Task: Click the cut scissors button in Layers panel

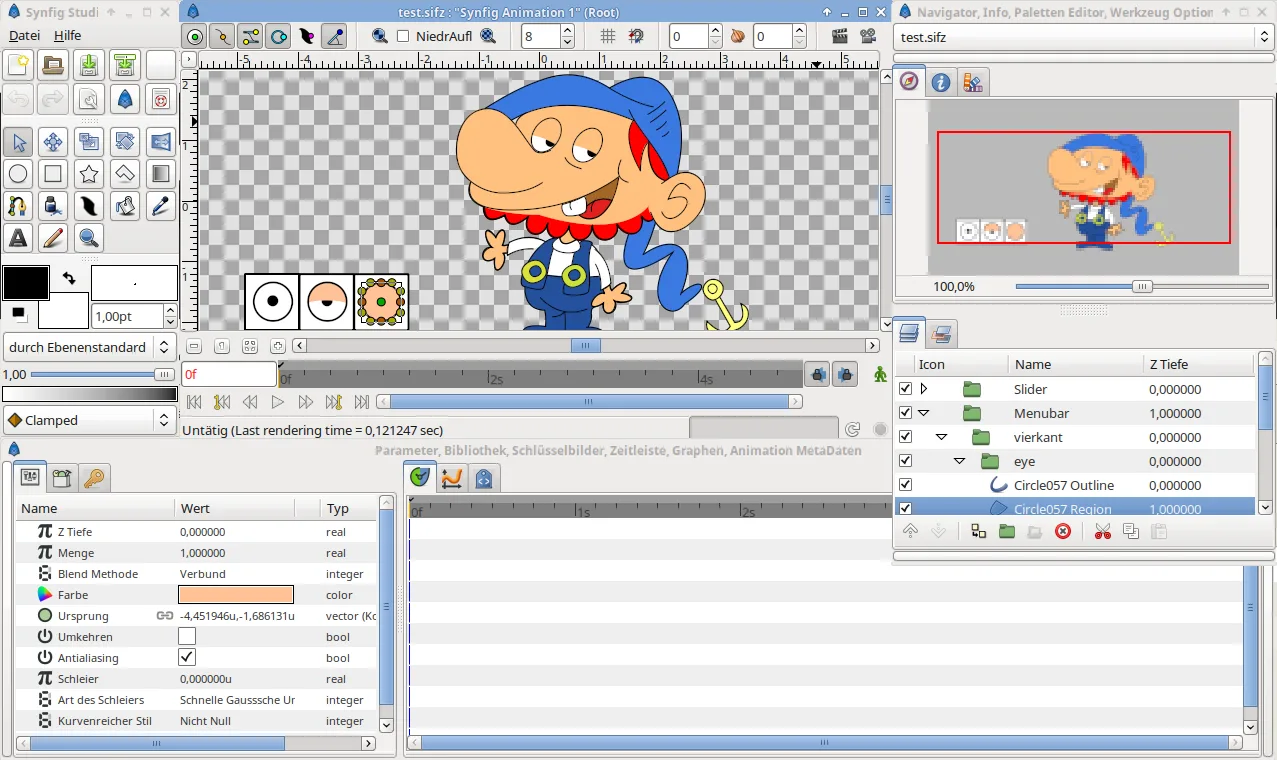Action: (1103, 531)
